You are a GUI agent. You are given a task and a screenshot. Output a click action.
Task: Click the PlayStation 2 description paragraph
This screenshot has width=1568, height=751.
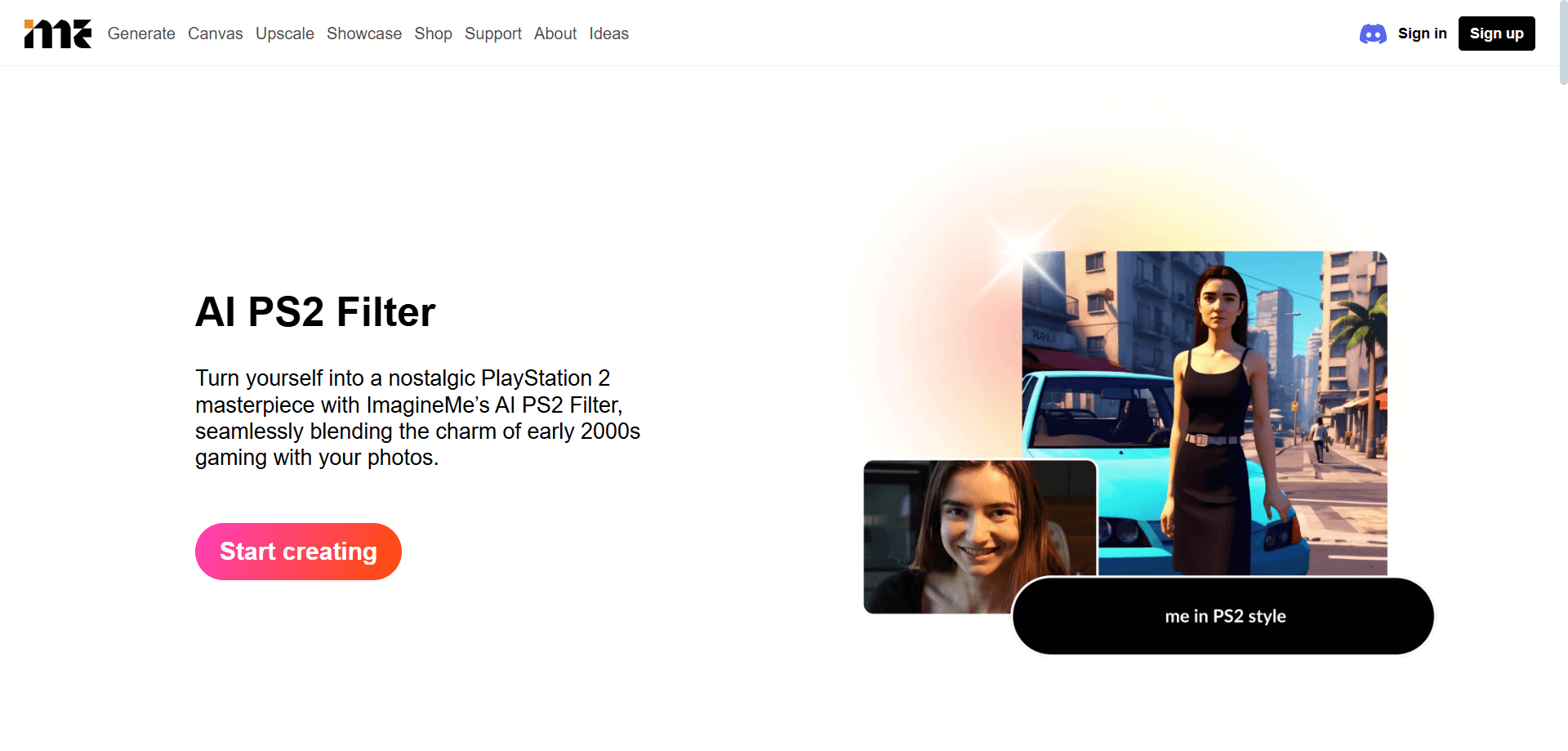[417, 418]
